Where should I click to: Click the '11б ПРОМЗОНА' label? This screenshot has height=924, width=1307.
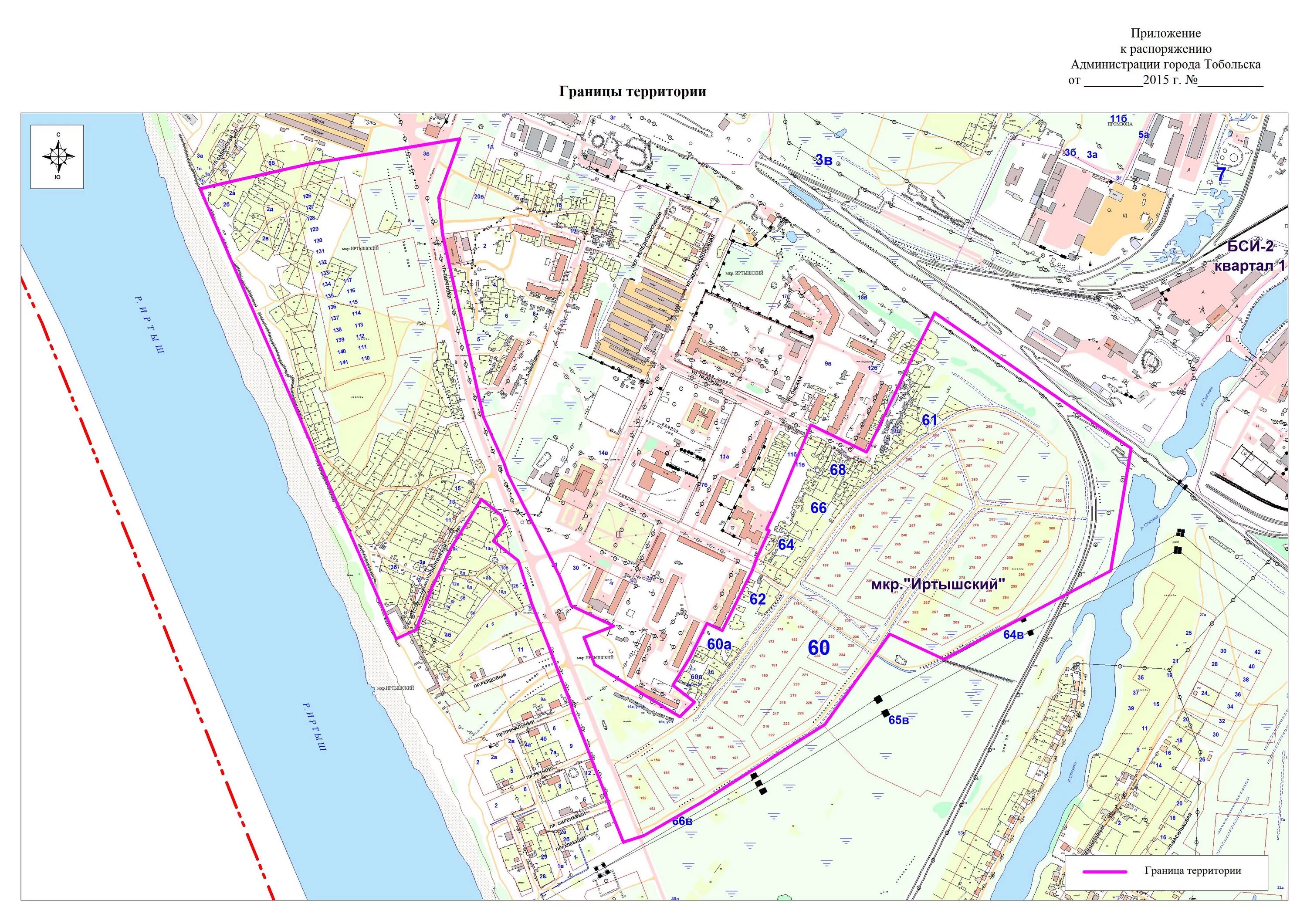coord(1119,119)
